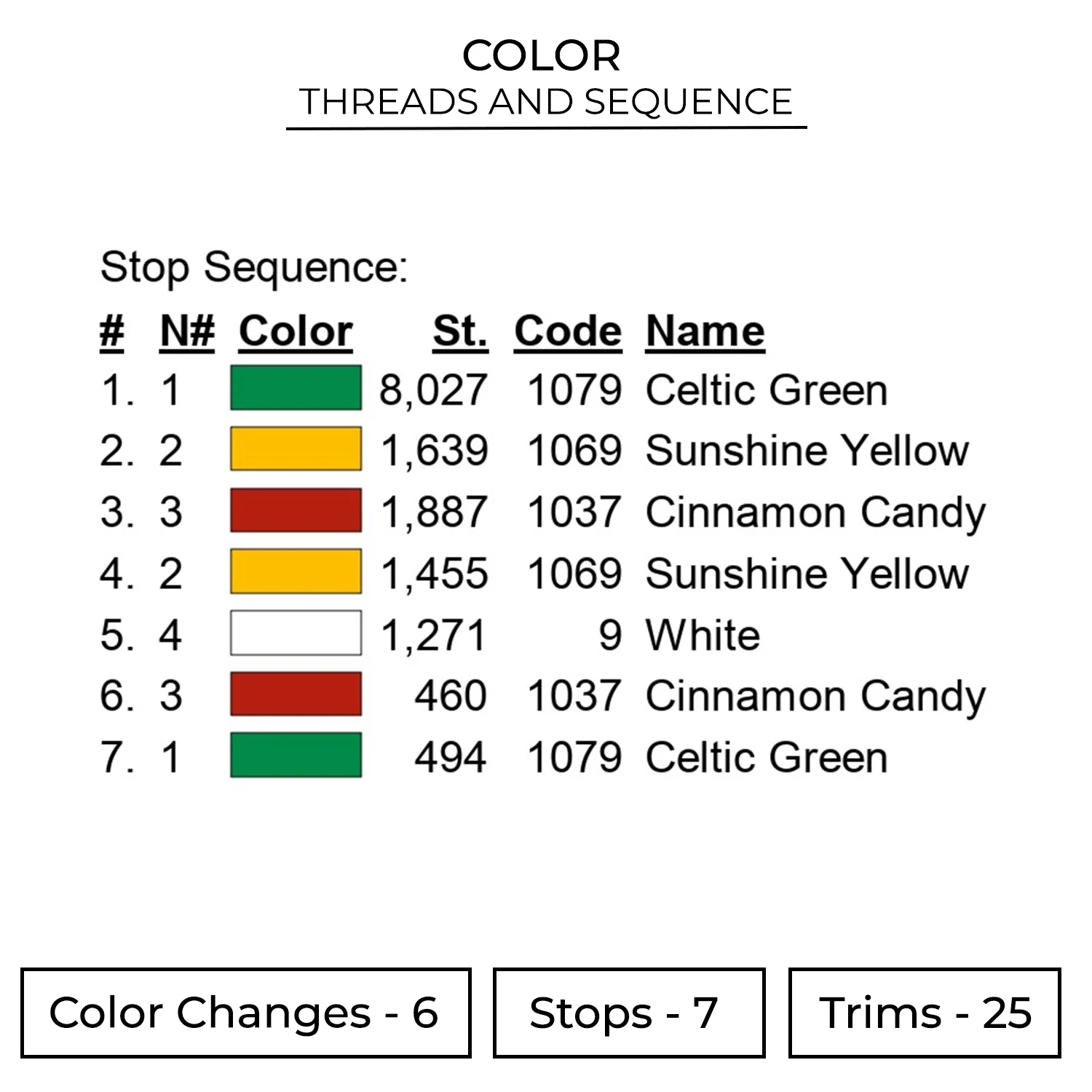Select the Sunshine Yellow swatch in row 2
Screen dimensions: 1092x1092
pyautogui.click(x=296, y=450)
